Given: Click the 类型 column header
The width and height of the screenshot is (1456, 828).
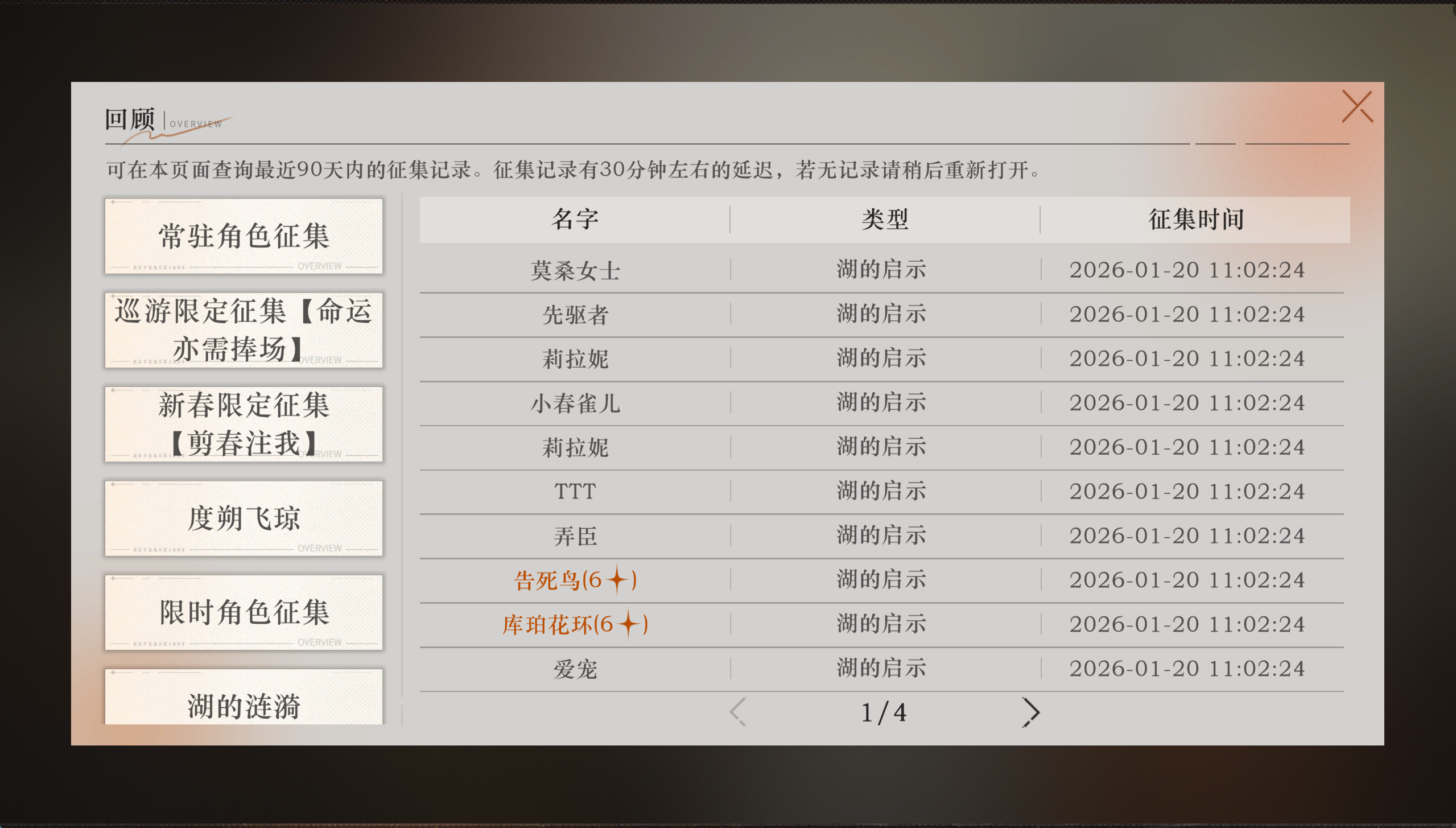Looking at the screenshot, I should click(x=885, y=219).
